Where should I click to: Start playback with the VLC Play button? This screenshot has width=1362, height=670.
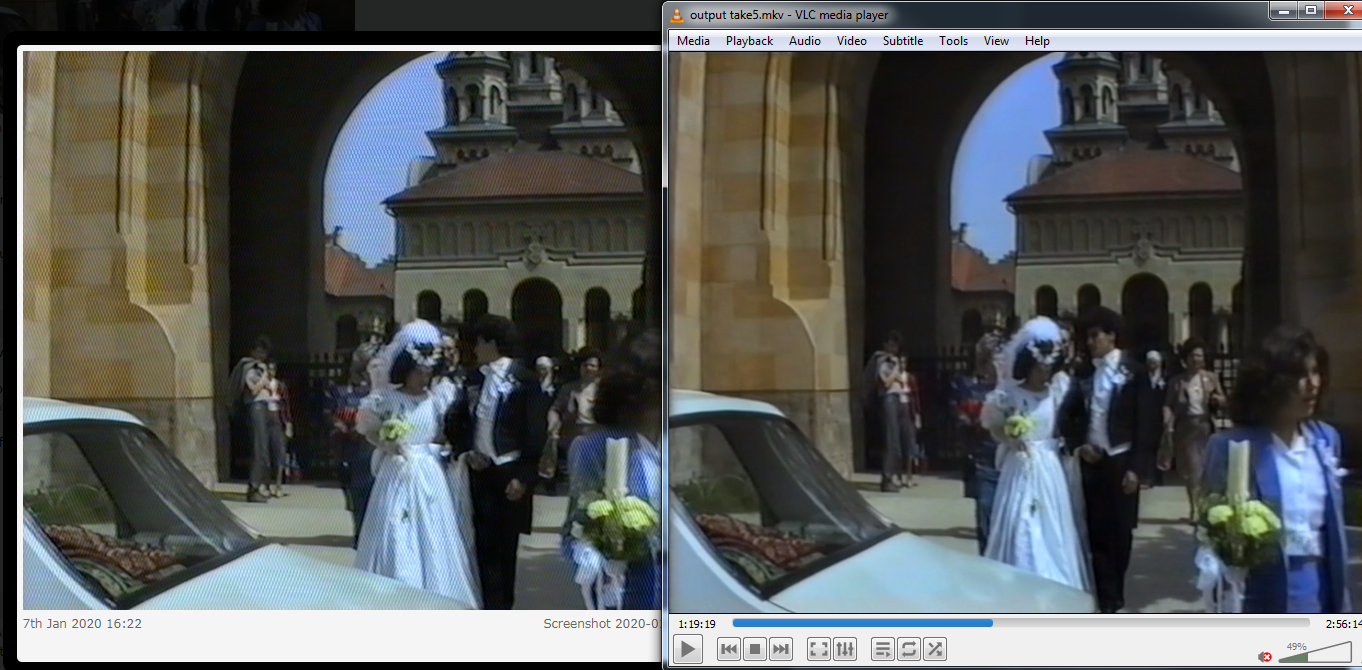[x=687, y=649]
